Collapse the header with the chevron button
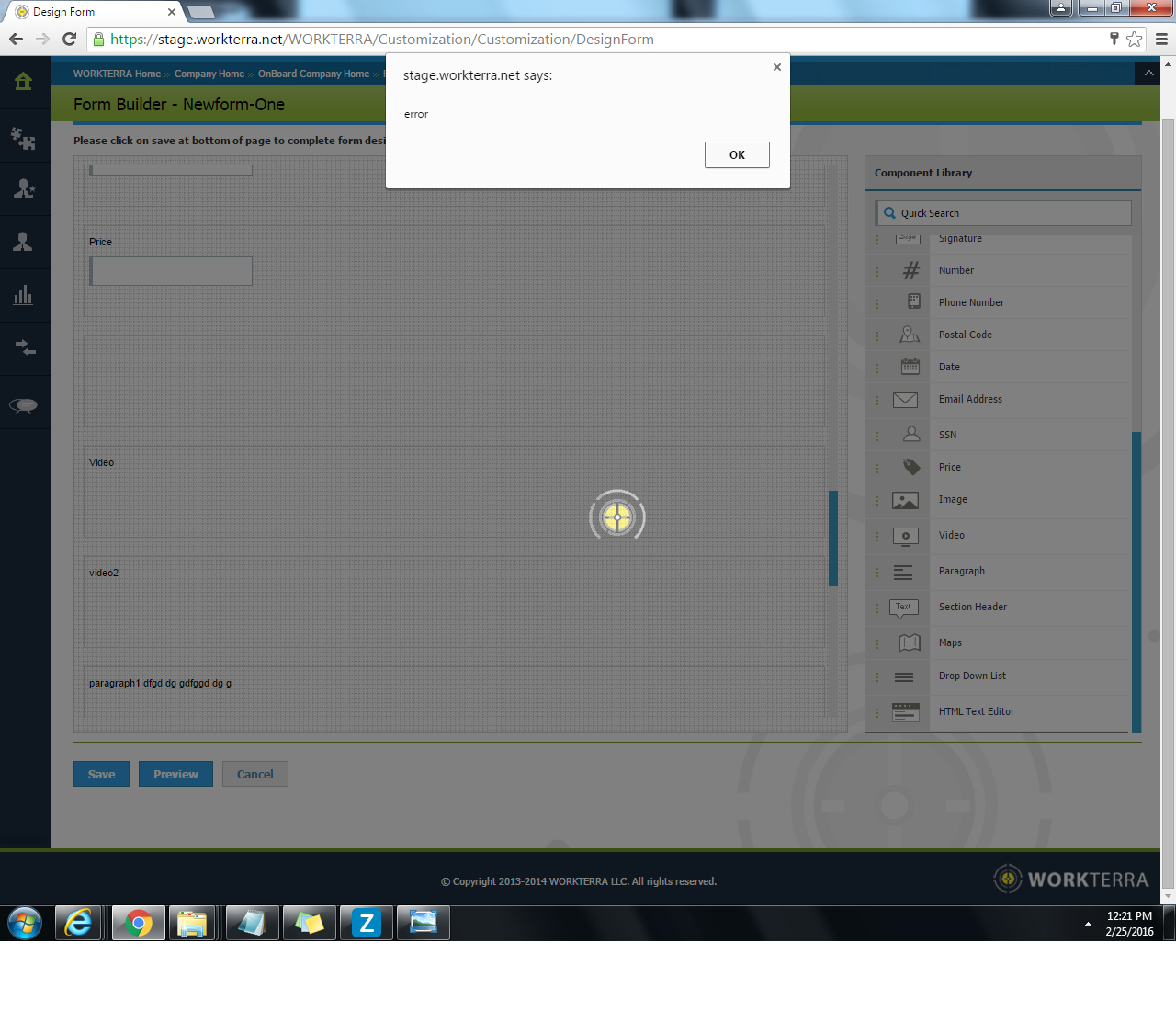This screenshot has height=1011, width=1176. [x=1148, y=74]
